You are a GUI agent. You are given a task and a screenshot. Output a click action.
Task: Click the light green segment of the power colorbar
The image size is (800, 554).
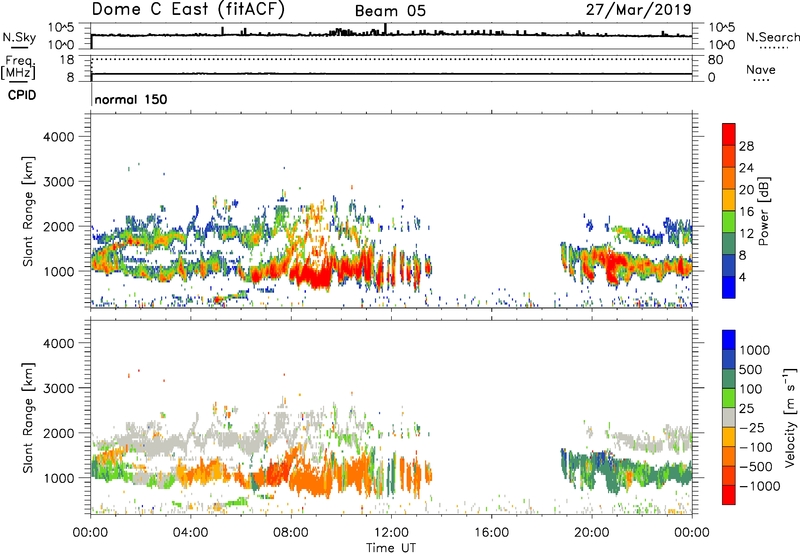[729, 221]
